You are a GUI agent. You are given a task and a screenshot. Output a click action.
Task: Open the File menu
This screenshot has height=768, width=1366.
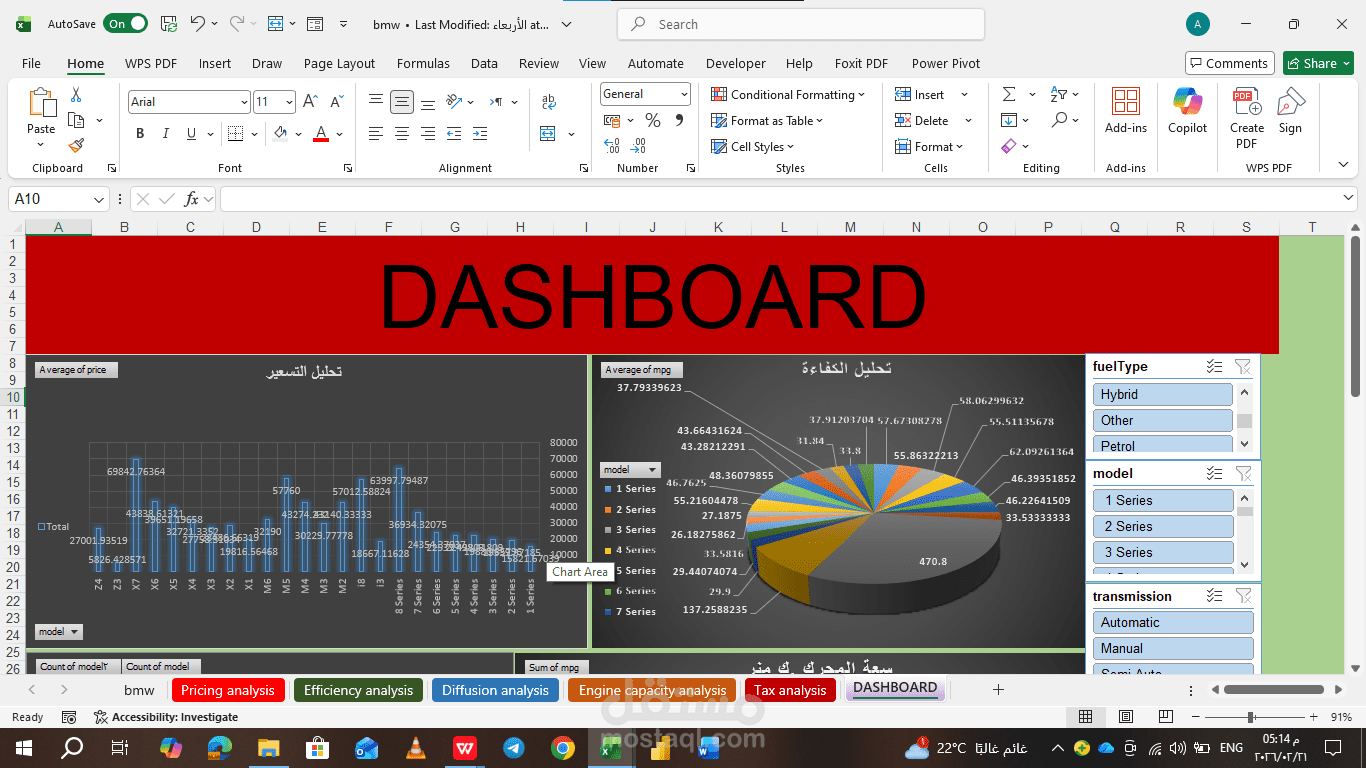point(31,63)
